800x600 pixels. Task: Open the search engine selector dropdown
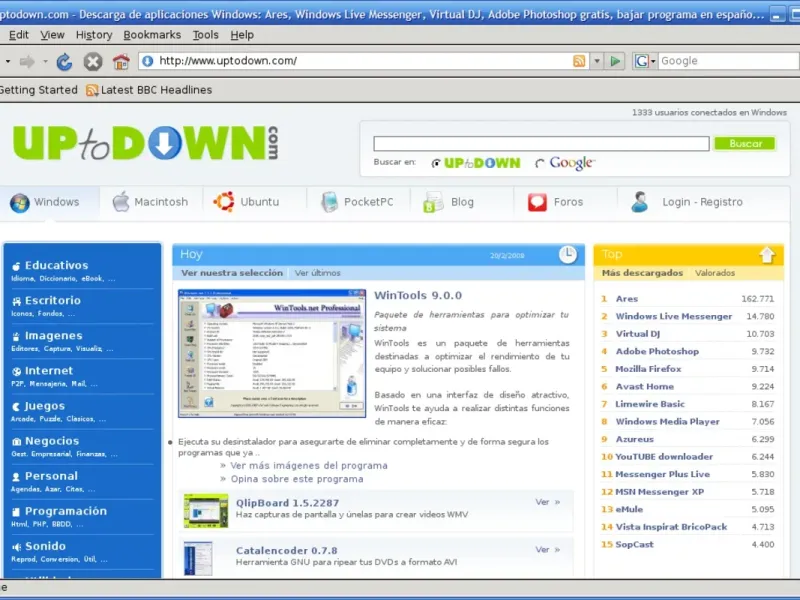pyautogui.click(x=653, y=62)
